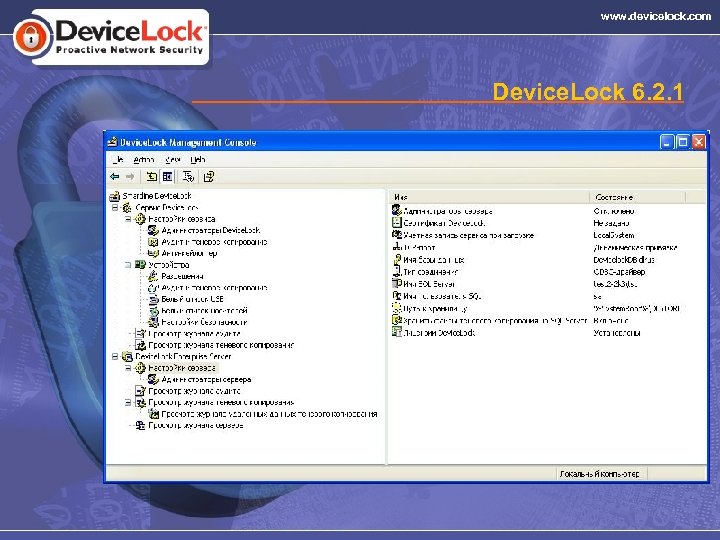Sort list by the Имя column header
The width and height of the screenshot is (720, 540).
click(489, 197)
